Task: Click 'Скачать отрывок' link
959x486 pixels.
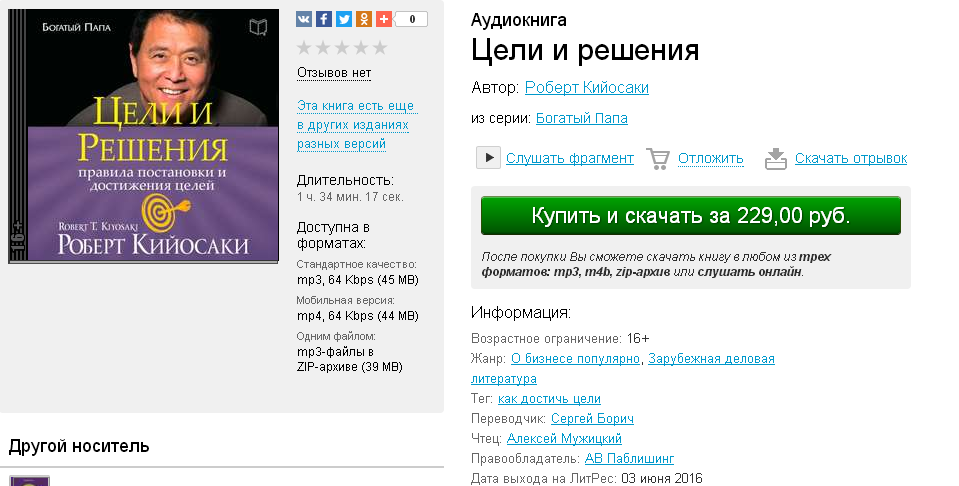Action: (851, 158)
